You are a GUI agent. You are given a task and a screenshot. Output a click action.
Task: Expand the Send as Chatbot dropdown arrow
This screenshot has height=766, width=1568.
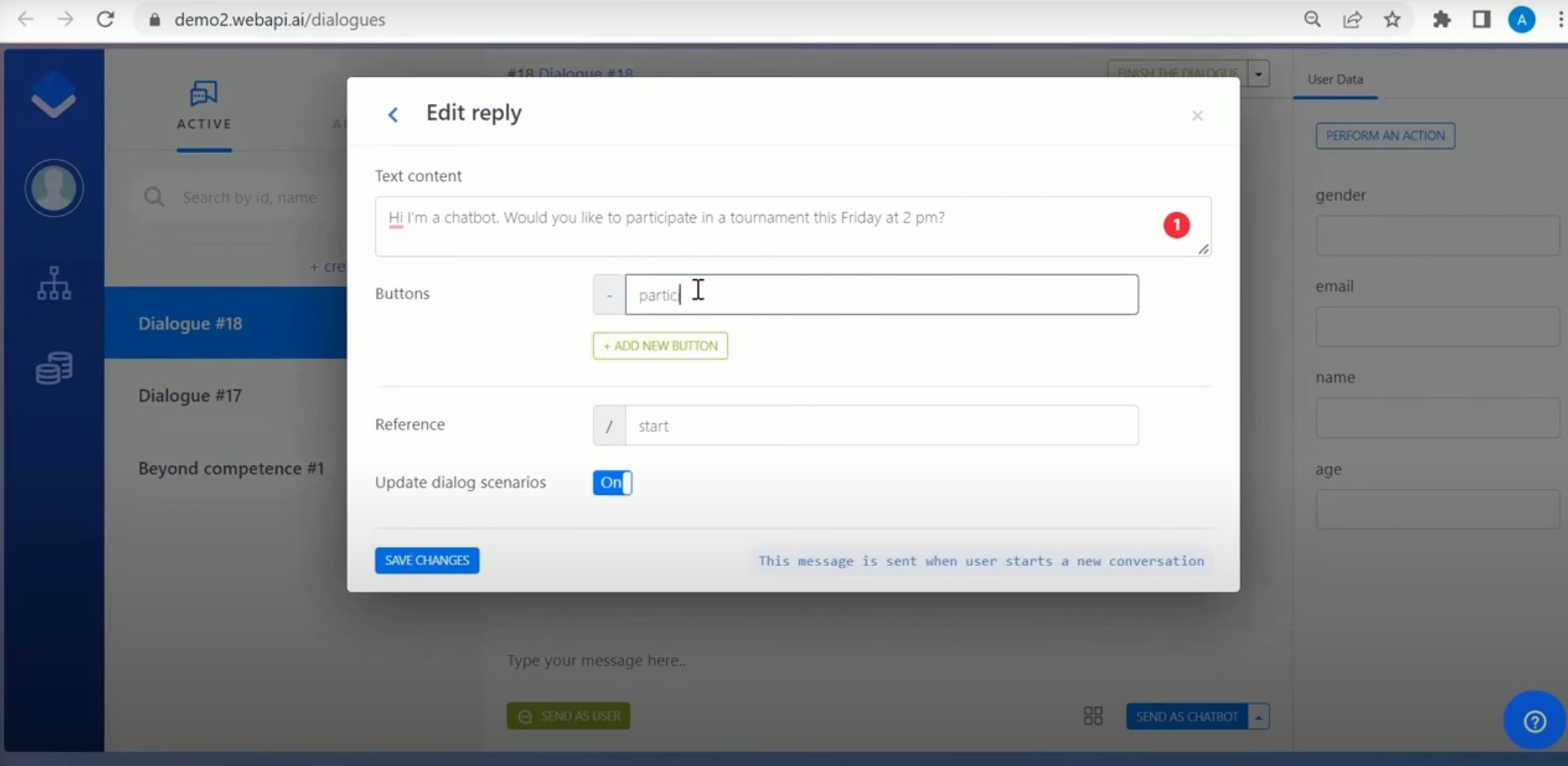[x=1258, y=716]
